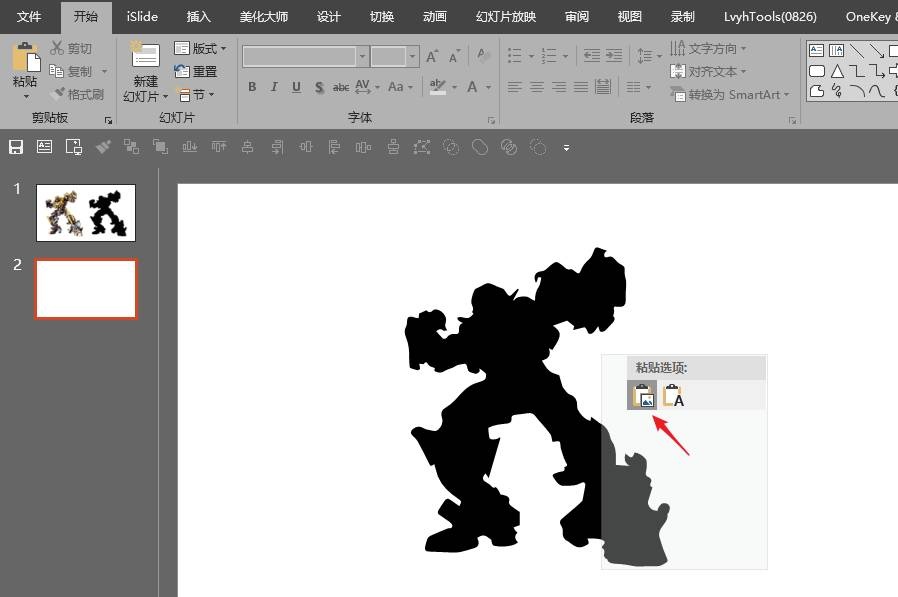Insert a horizontal text box from the shapes gallery
This screenshot has height=597, width=898.
click(816, 50)
